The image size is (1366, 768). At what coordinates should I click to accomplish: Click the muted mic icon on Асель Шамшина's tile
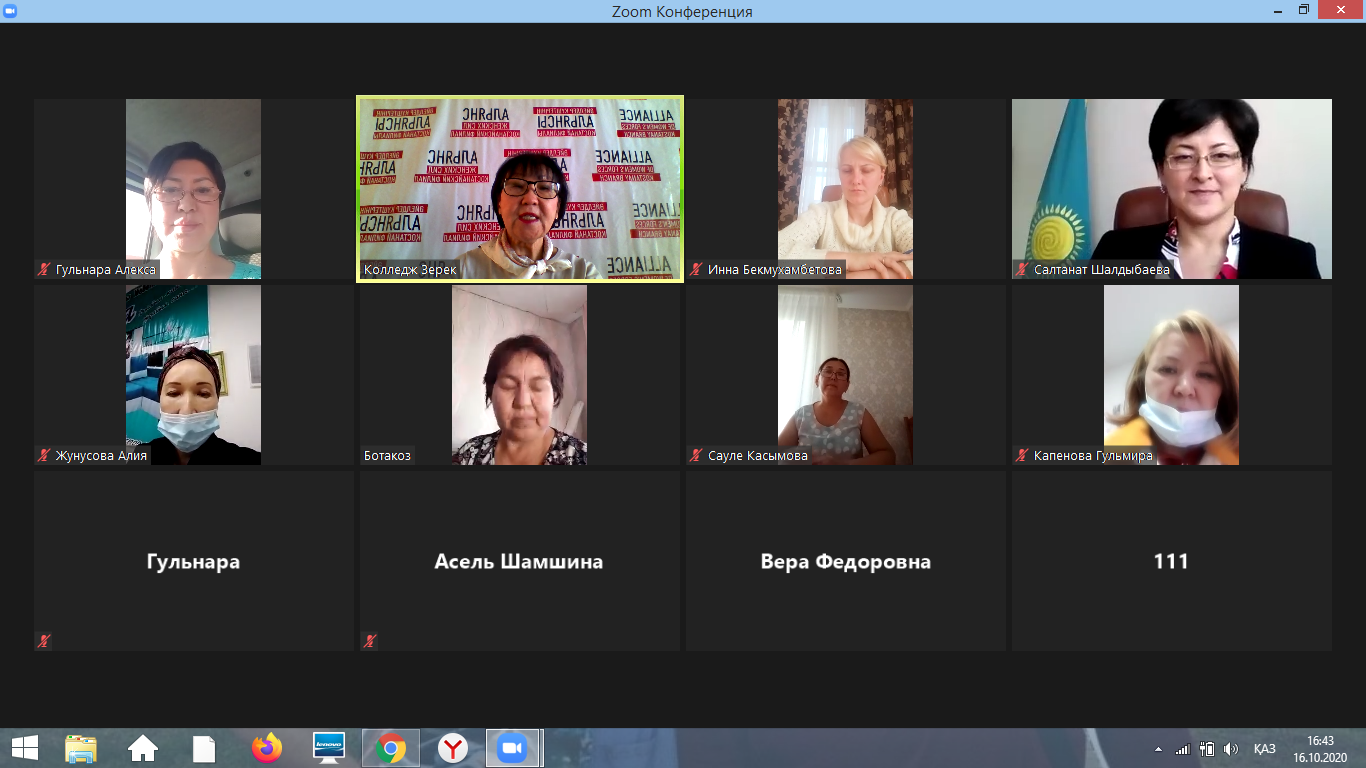pos(370,641)
